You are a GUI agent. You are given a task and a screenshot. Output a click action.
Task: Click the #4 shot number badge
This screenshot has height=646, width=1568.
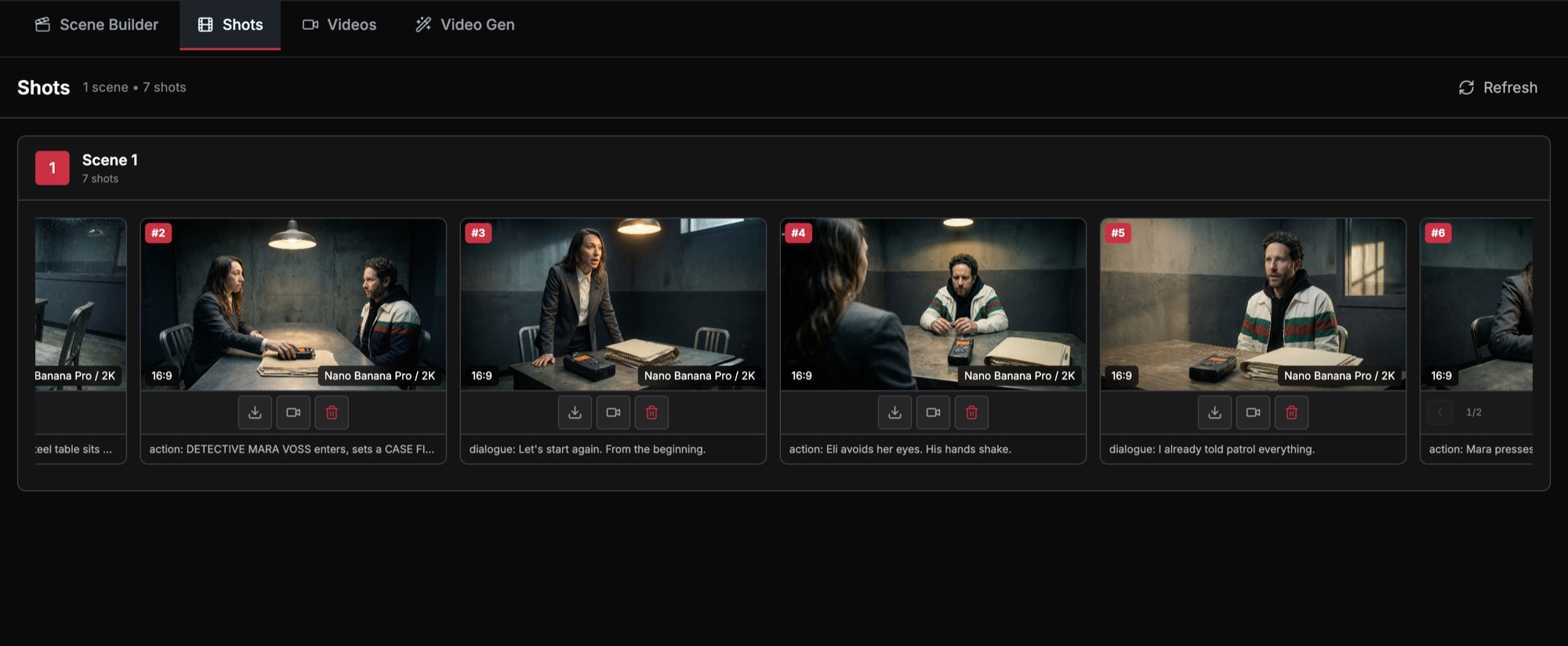point(798,233)
